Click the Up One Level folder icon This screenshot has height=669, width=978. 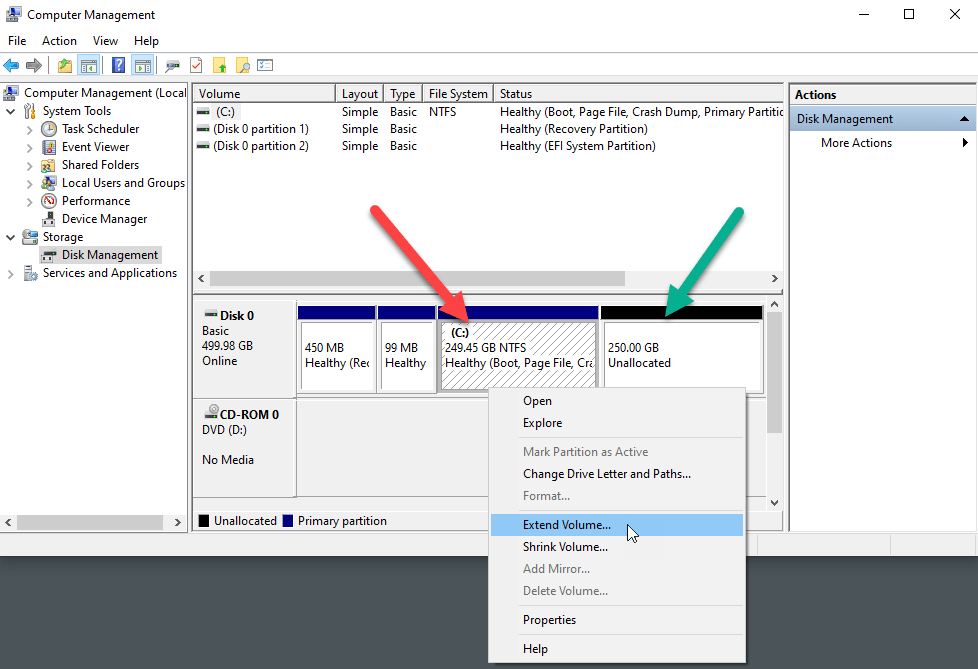(65, 66)
